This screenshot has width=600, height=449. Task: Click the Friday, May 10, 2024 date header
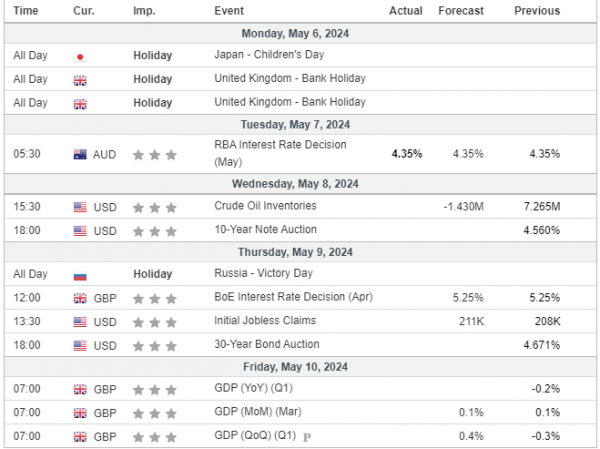tap(295, 367)
